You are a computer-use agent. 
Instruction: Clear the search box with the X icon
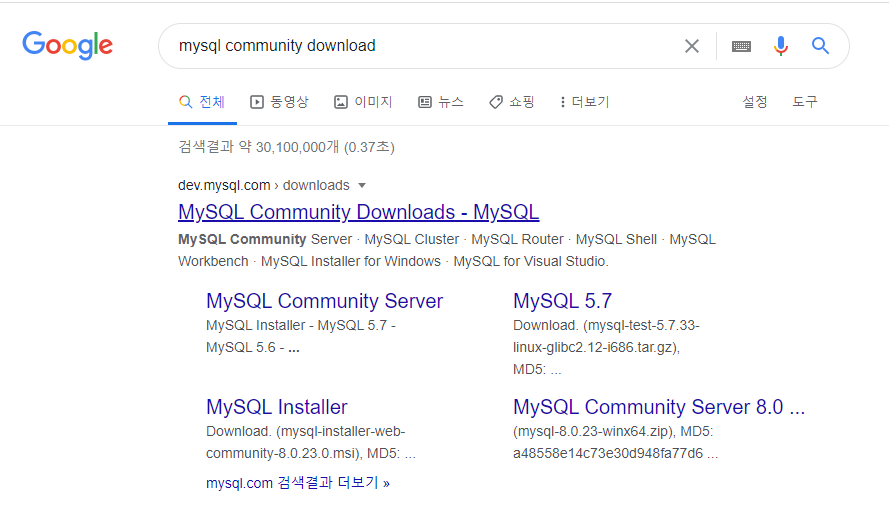[692, 46]
